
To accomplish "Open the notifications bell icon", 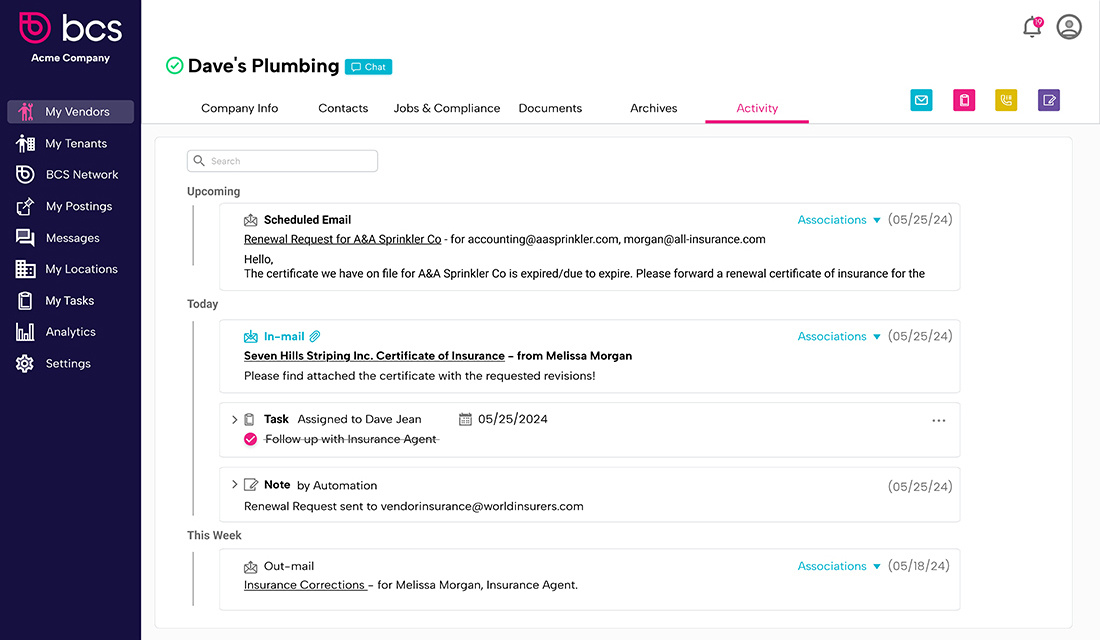I will [x=1032, y=27].
